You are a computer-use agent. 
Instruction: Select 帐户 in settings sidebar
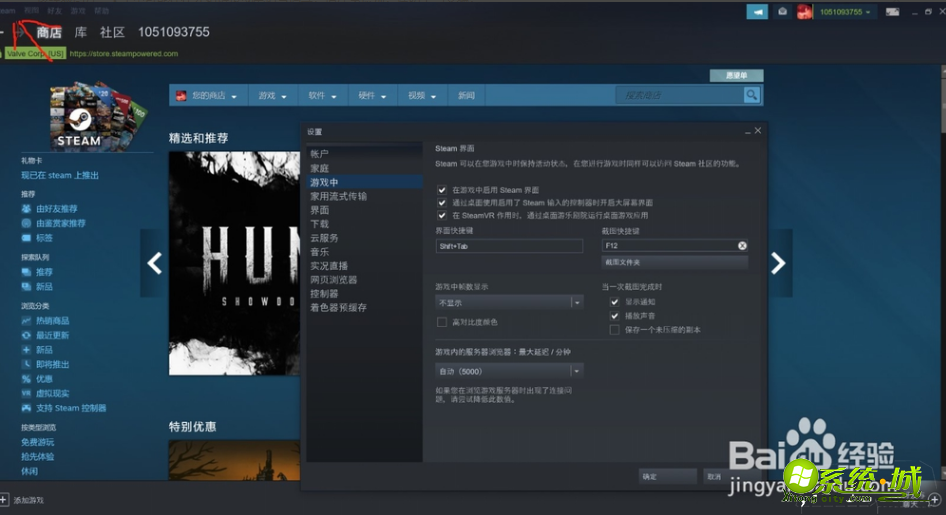tap(364, 154)
